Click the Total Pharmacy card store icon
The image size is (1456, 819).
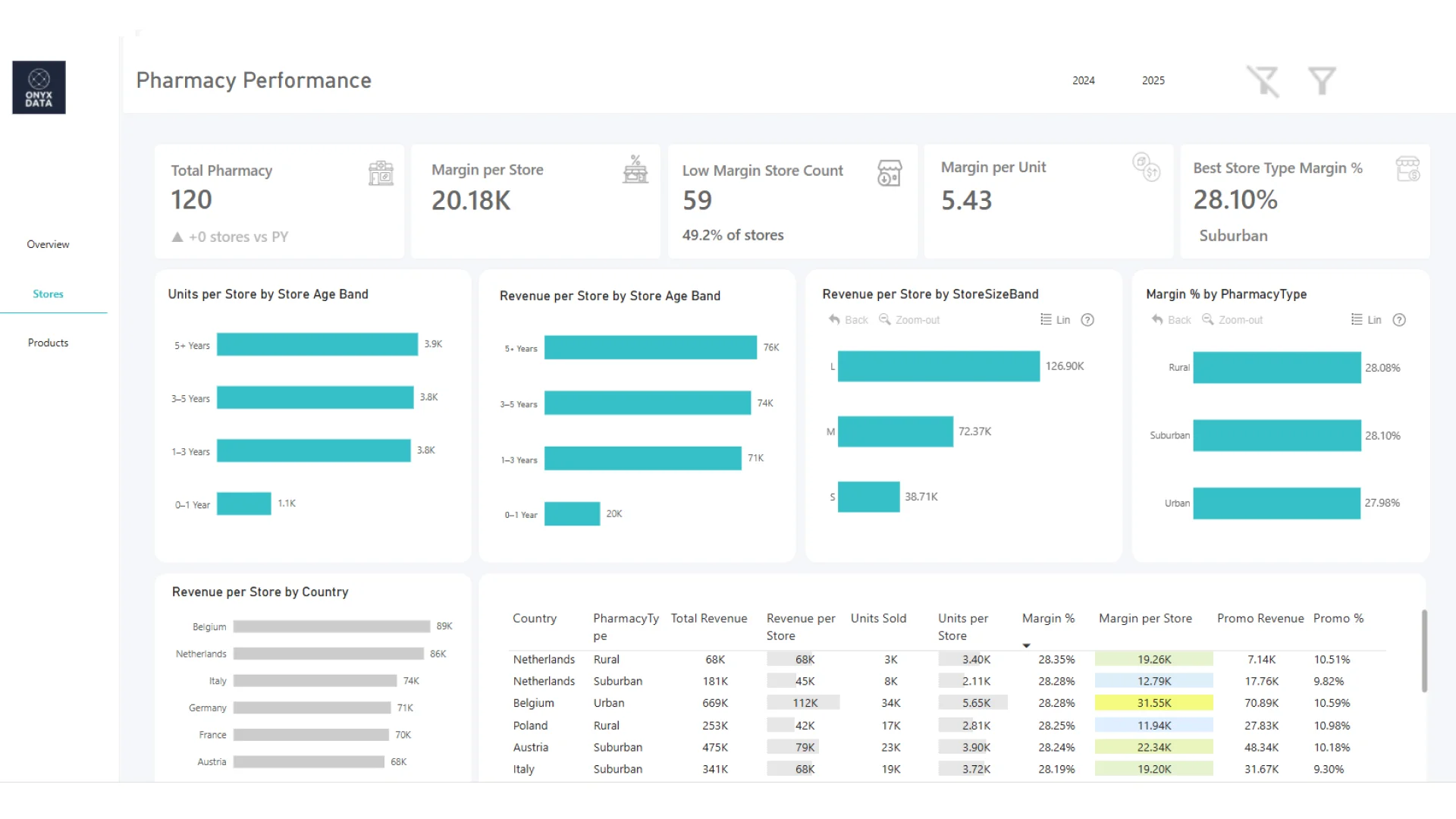(x=381, y=173)
